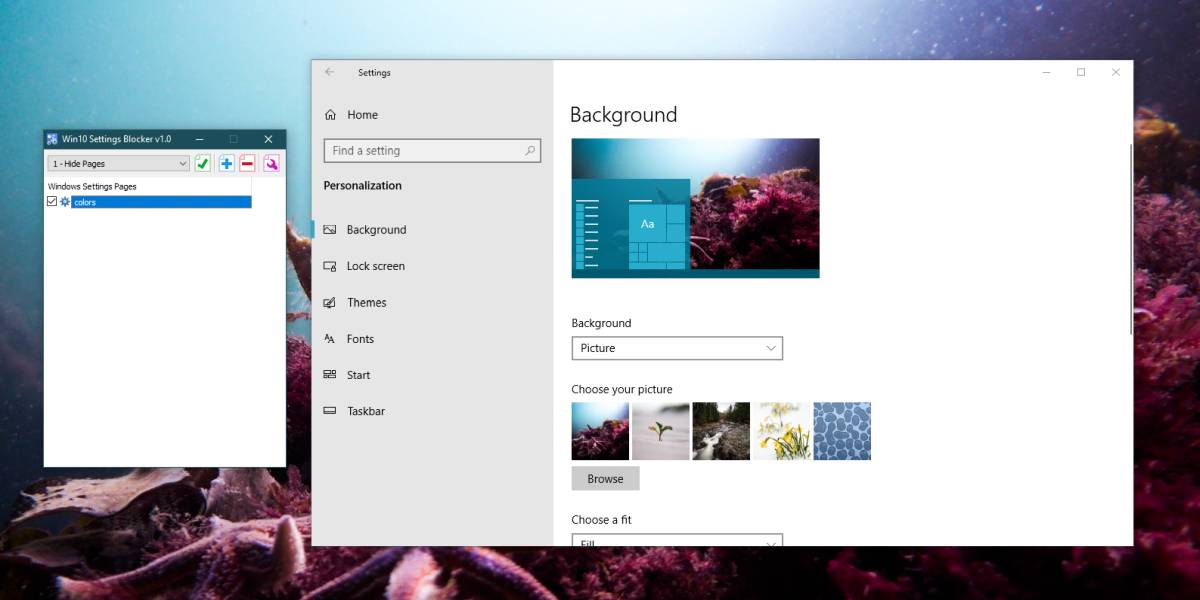Click the Settings window vertical scrollbar

pos(1131,240)
